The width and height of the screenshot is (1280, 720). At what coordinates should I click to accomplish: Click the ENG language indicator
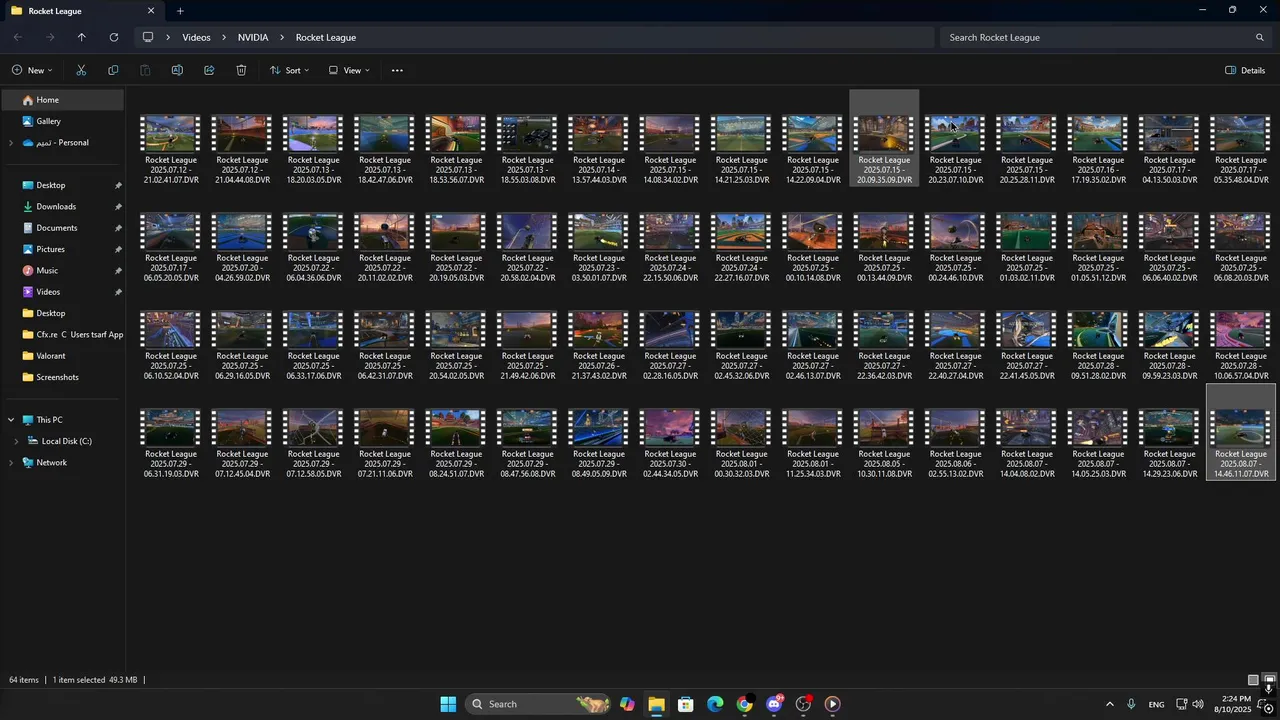coord(1156,704)
